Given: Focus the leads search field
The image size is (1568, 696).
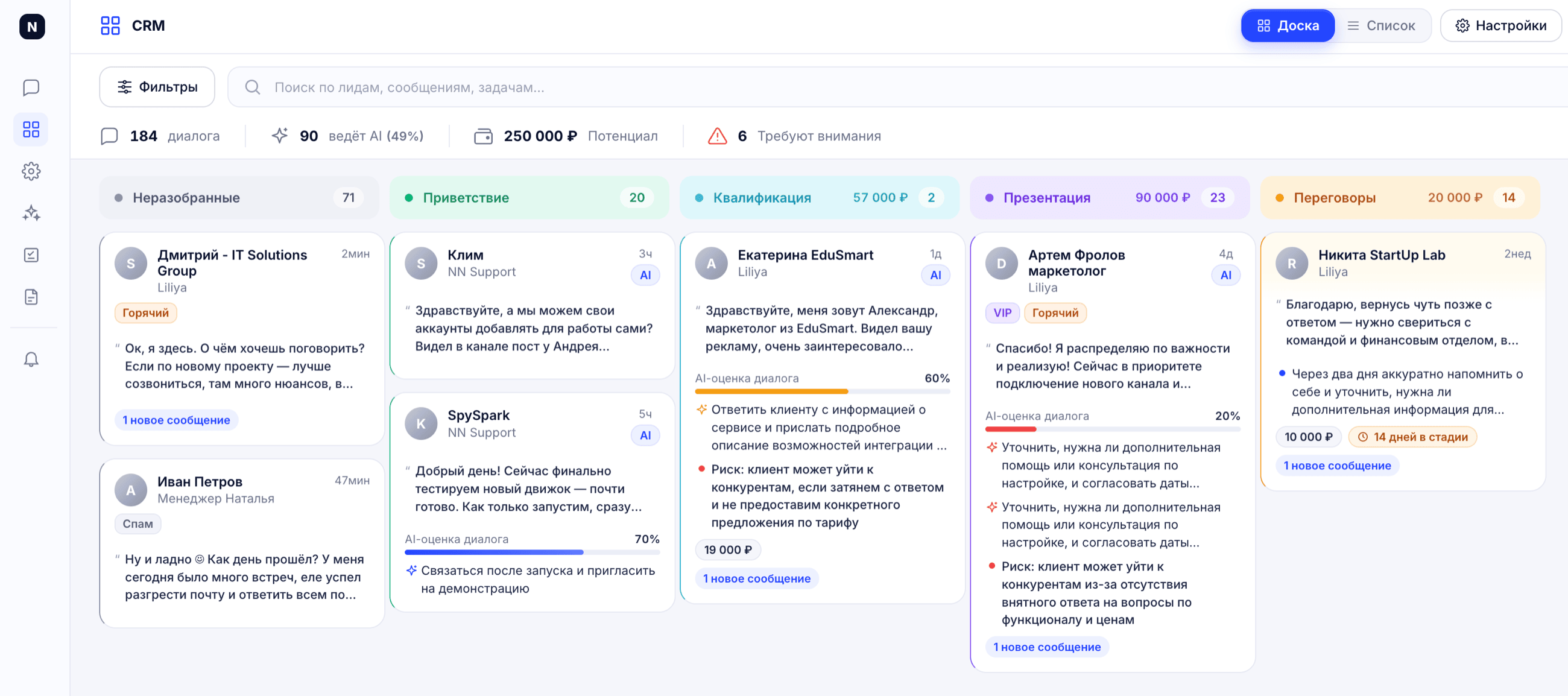Looking at the screenshot, I should [897, 87].
